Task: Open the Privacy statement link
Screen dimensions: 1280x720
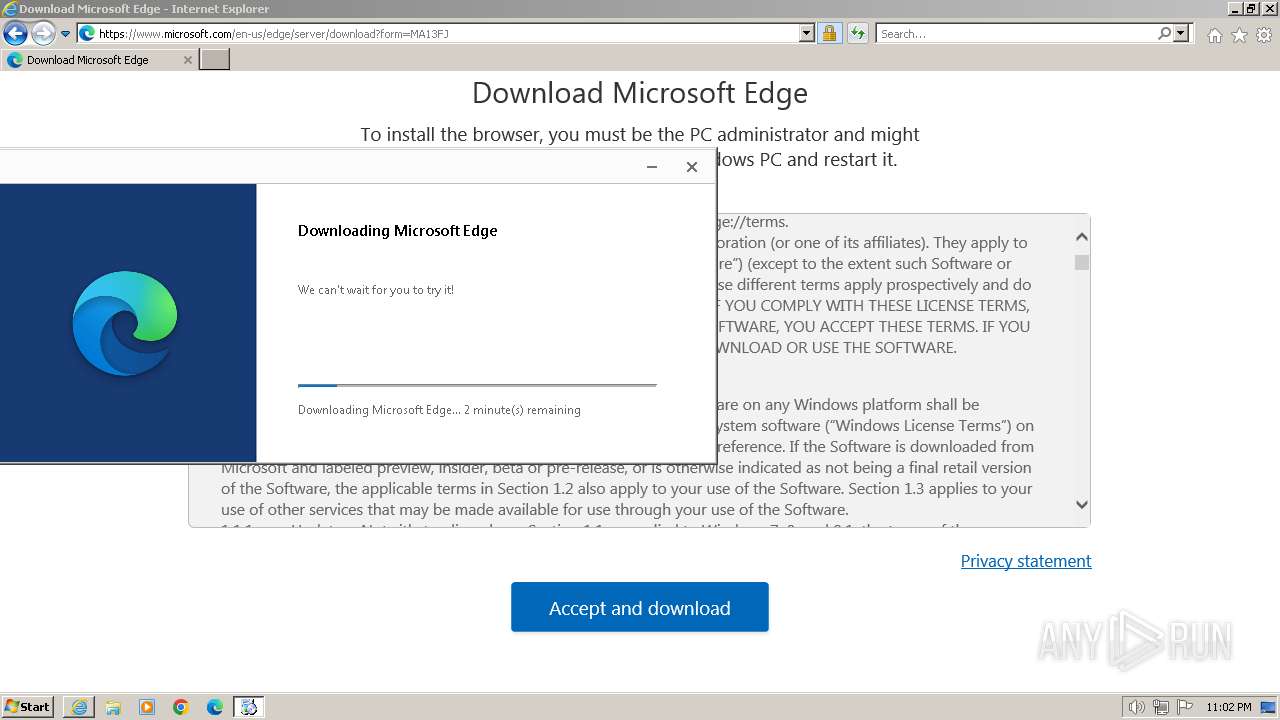Action: [1026, 561]
